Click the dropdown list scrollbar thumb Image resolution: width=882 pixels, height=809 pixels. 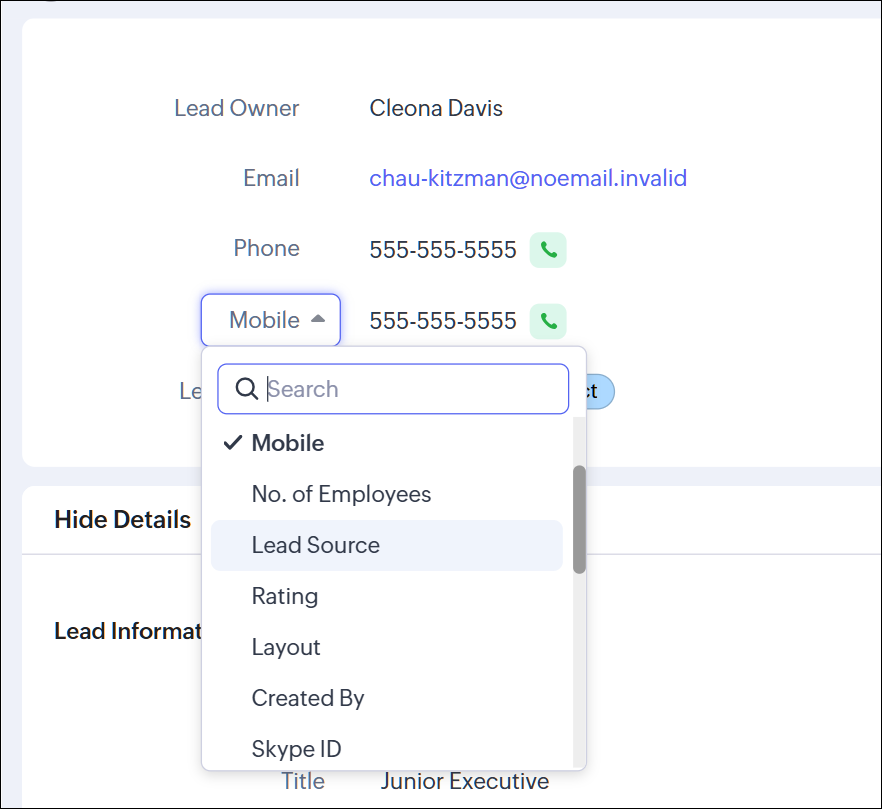pyautogui.click(x=579, y=519)
